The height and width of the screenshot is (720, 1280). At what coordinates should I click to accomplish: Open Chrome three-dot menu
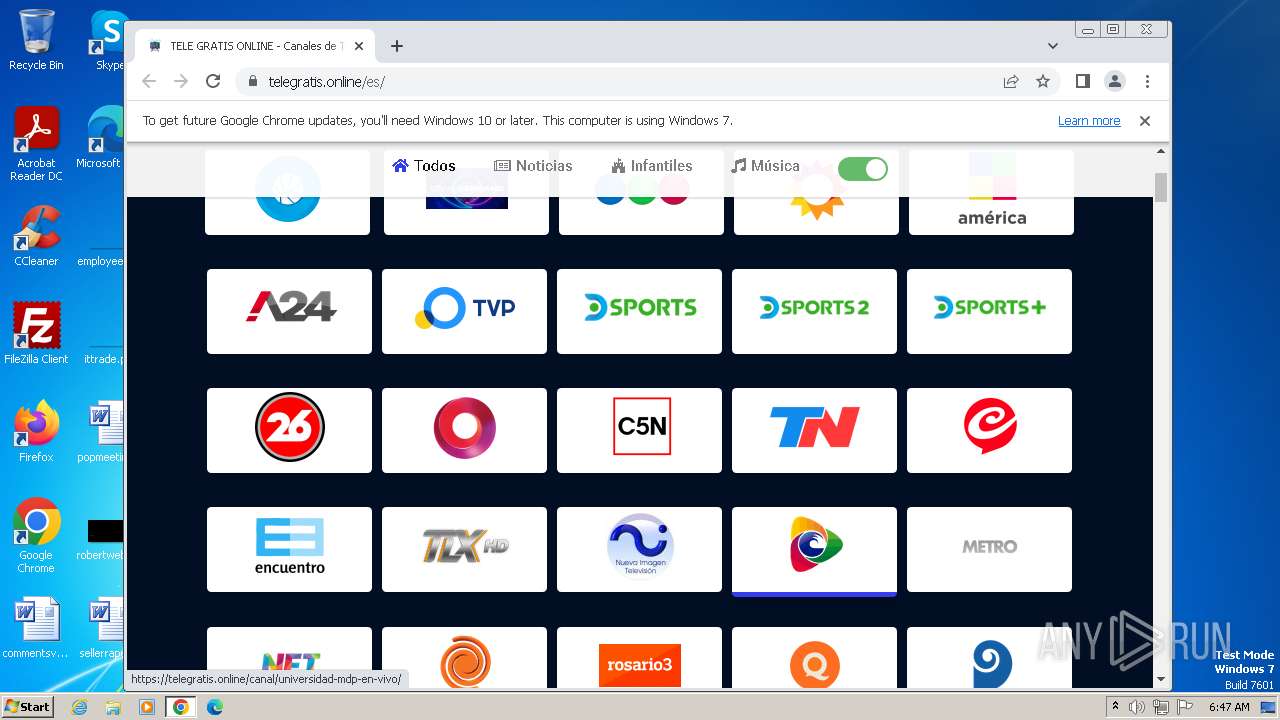pos(1147,81)
